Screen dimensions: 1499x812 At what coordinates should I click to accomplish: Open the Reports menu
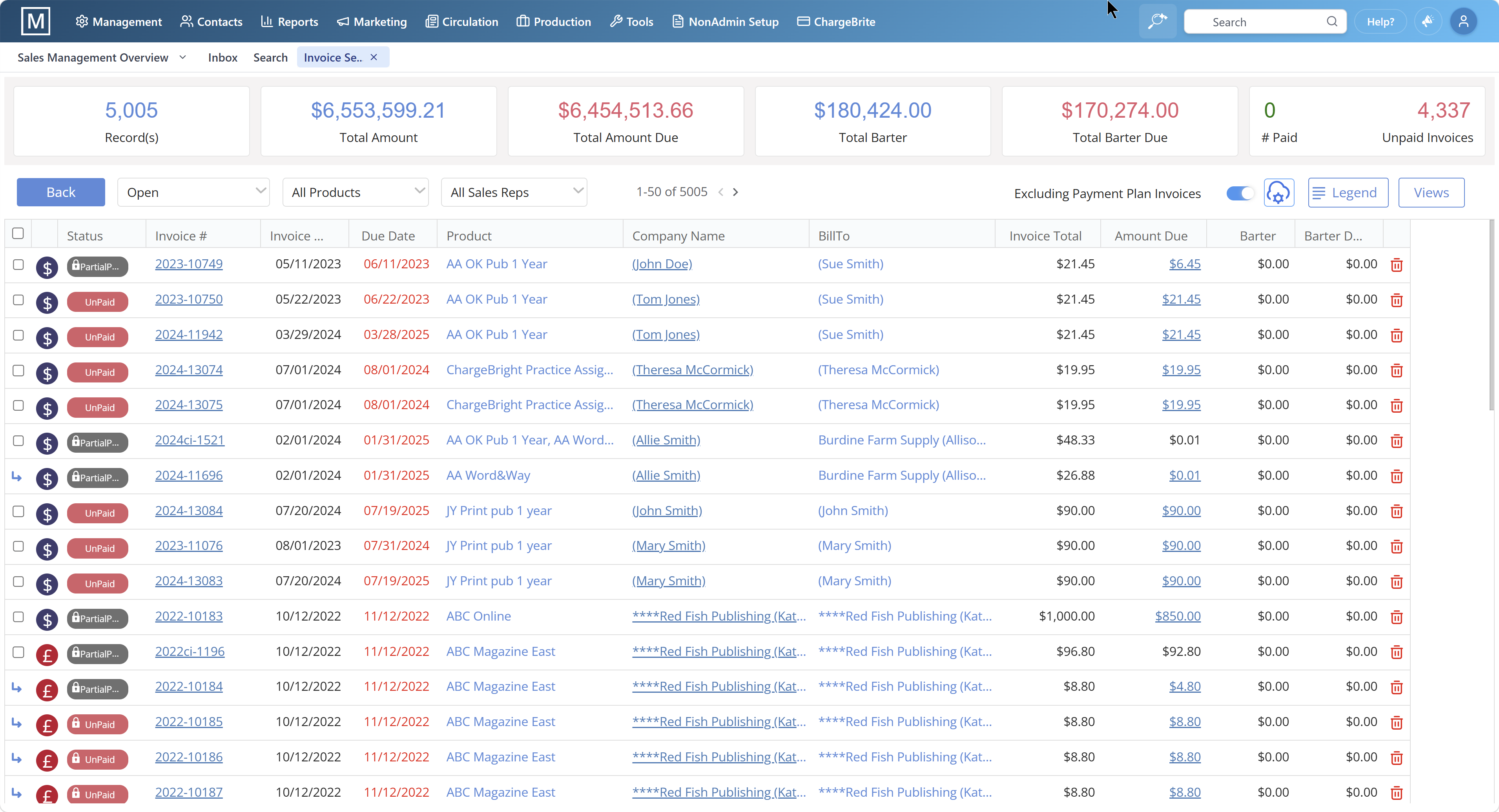(289, 22)
